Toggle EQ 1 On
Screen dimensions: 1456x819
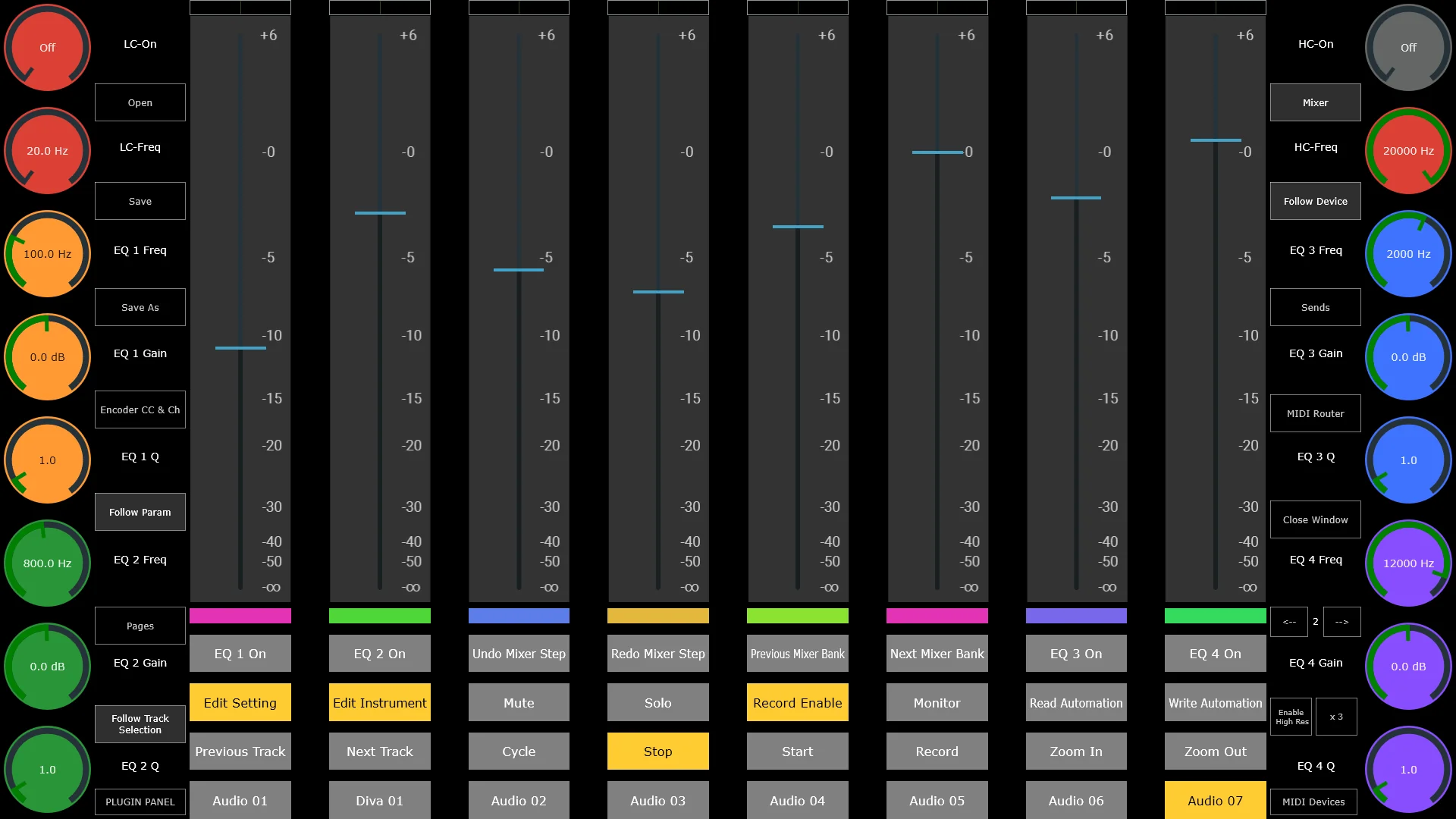pos(240,654)
